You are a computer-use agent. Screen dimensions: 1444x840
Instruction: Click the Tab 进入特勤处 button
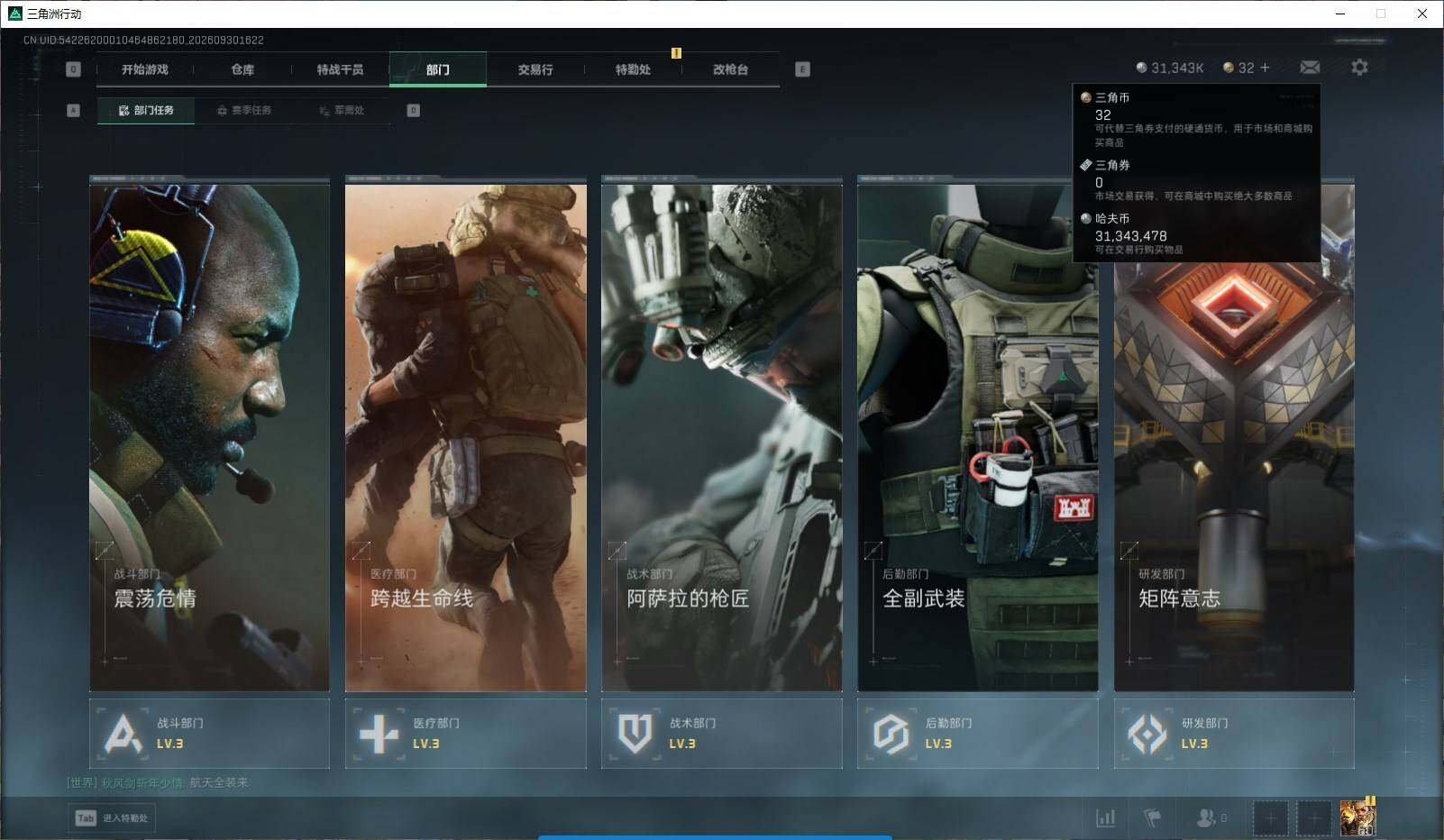112,817
